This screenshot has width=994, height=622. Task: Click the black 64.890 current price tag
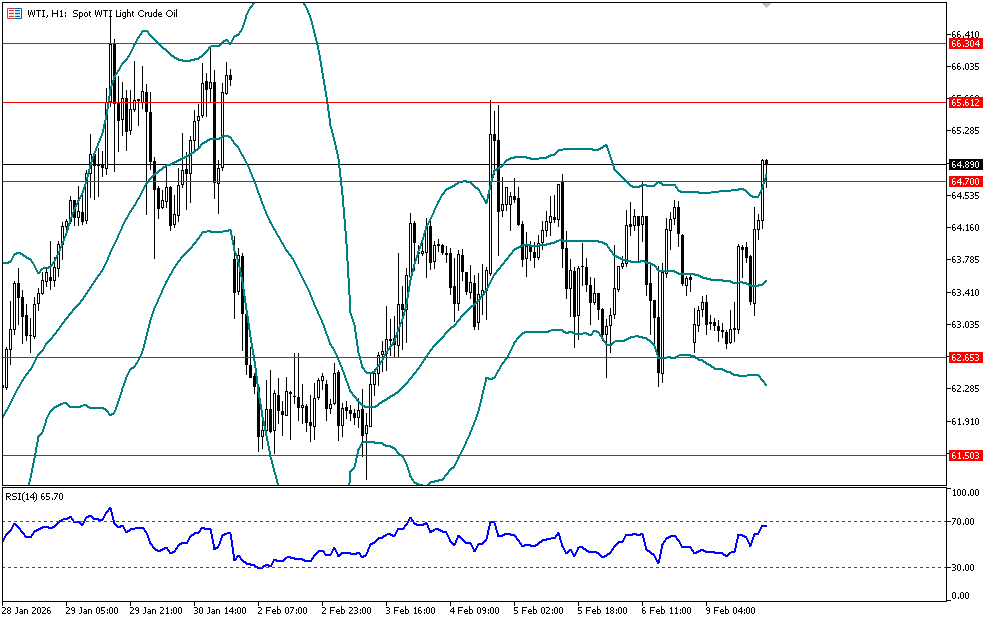coord(964,164)
